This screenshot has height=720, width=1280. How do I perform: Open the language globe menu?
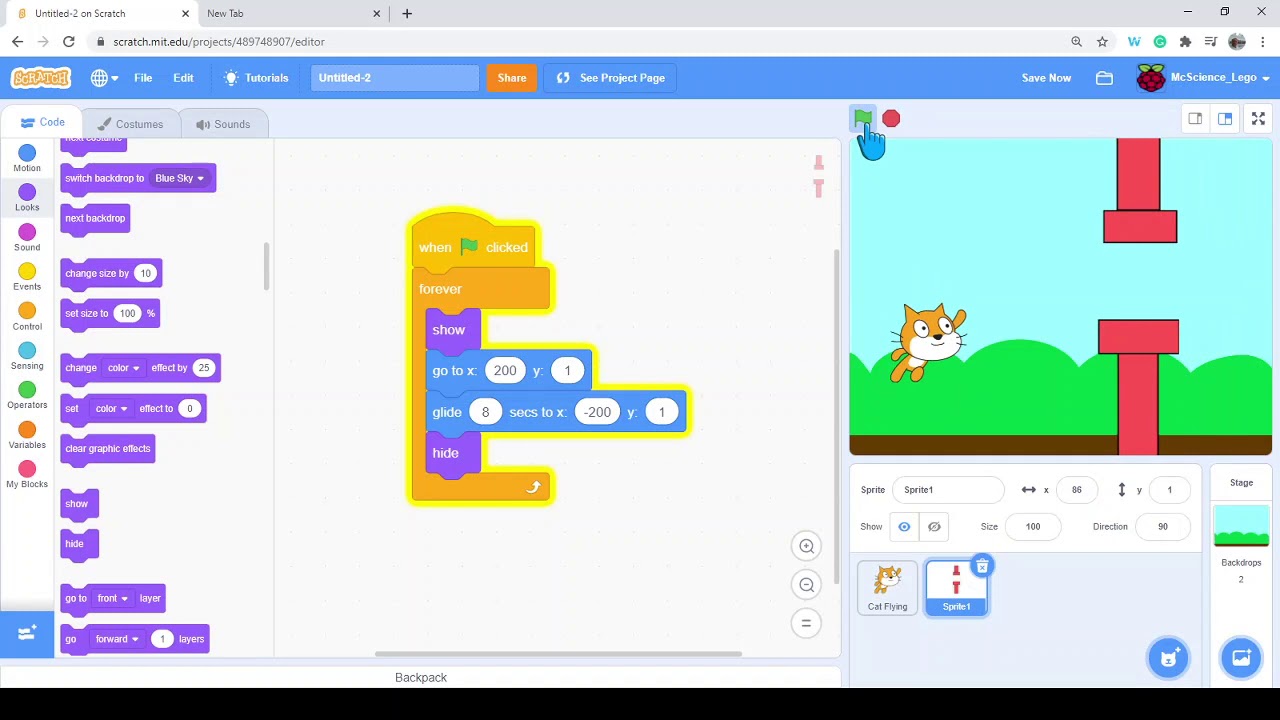104,77
